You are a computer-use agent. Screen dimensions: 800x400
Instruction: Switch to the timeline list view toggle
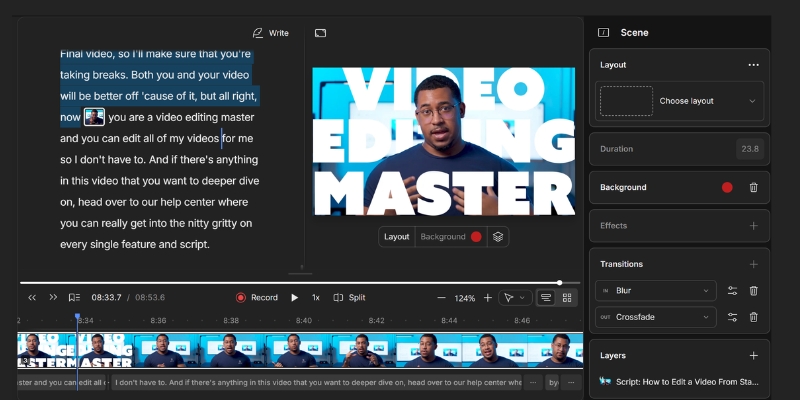(546, 298)
